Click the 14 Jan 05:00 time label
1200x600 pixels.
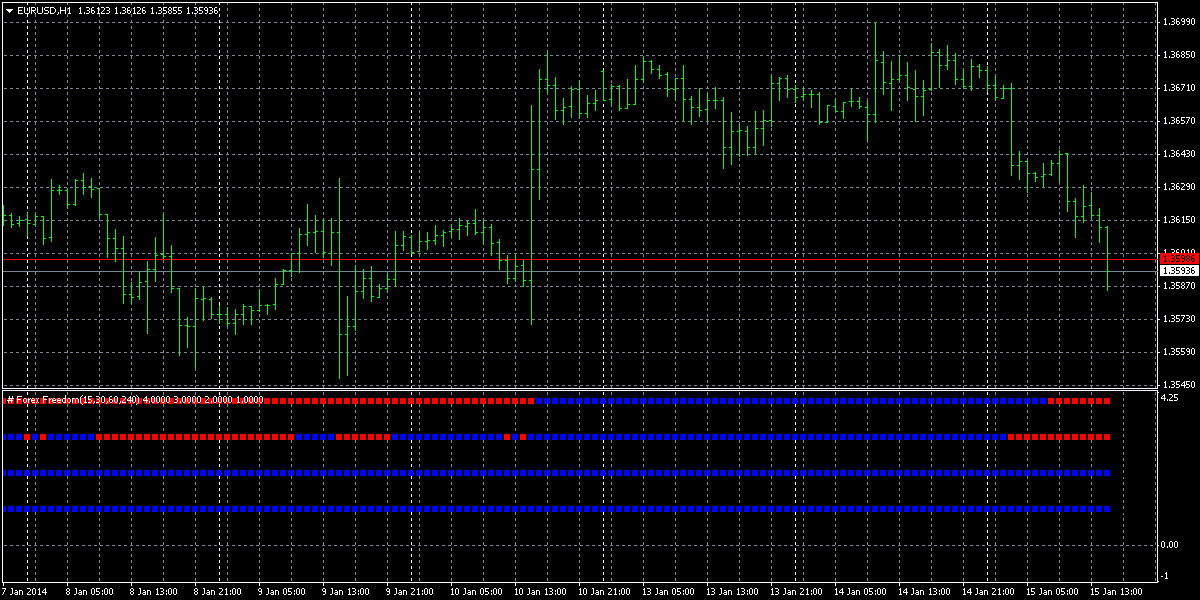tap(858, 591)
